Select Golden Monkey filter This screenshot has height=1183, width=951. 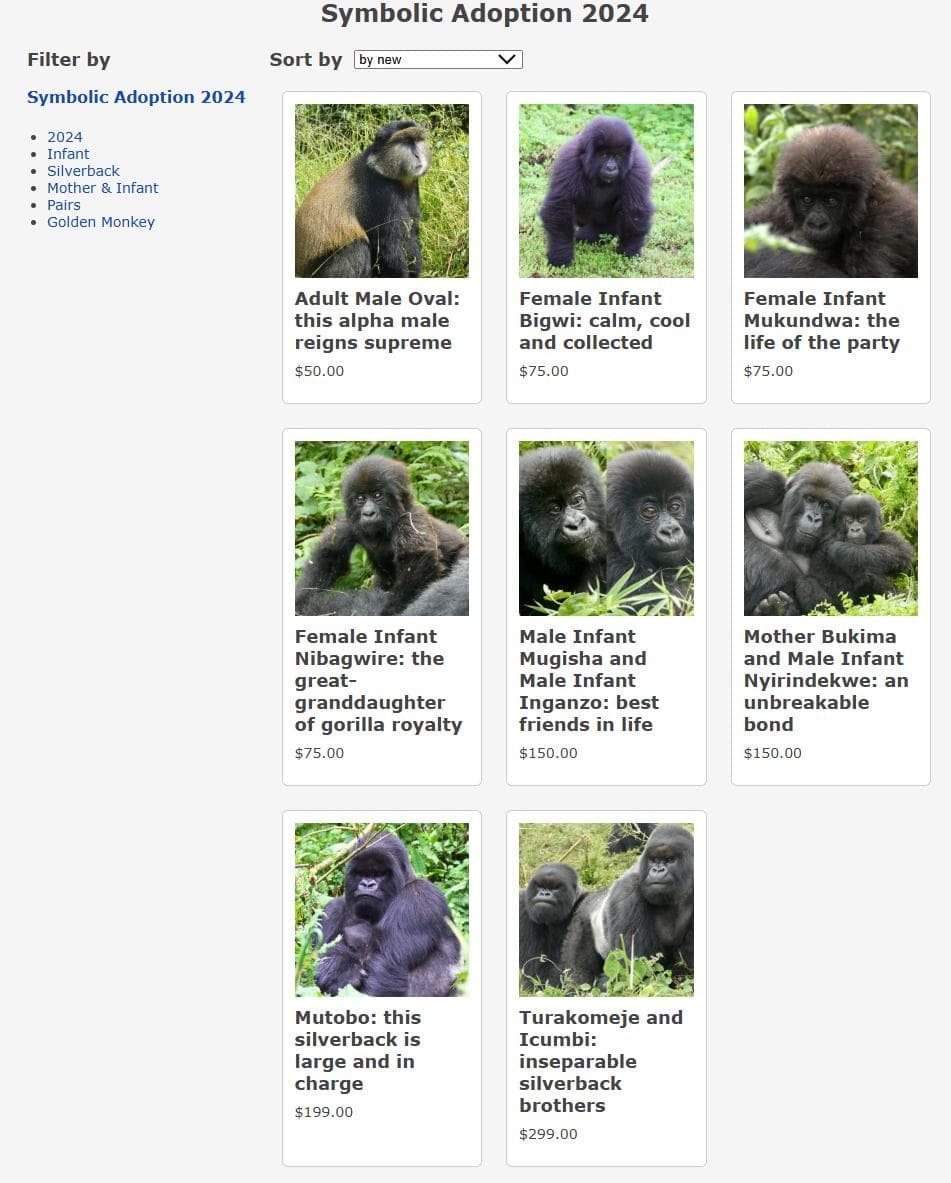point(100,222)
